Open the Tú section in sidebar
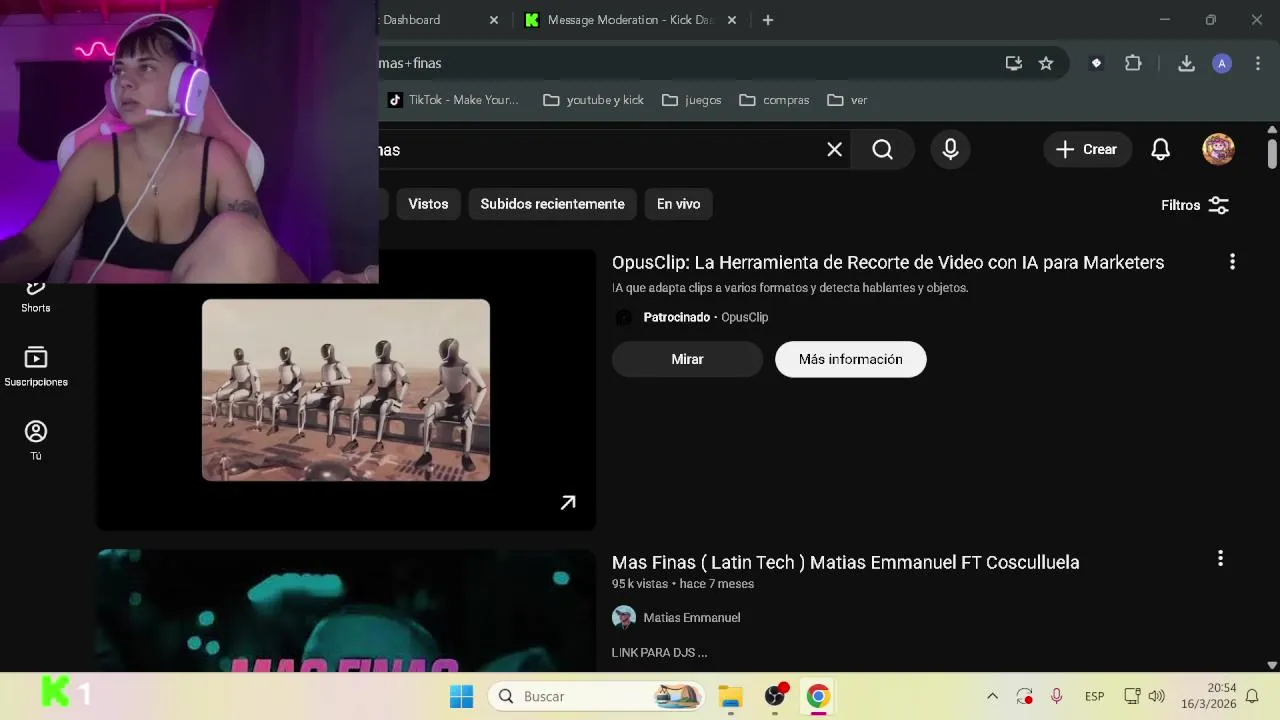This screenshot has width=1280, height=720. pos(36,441)
